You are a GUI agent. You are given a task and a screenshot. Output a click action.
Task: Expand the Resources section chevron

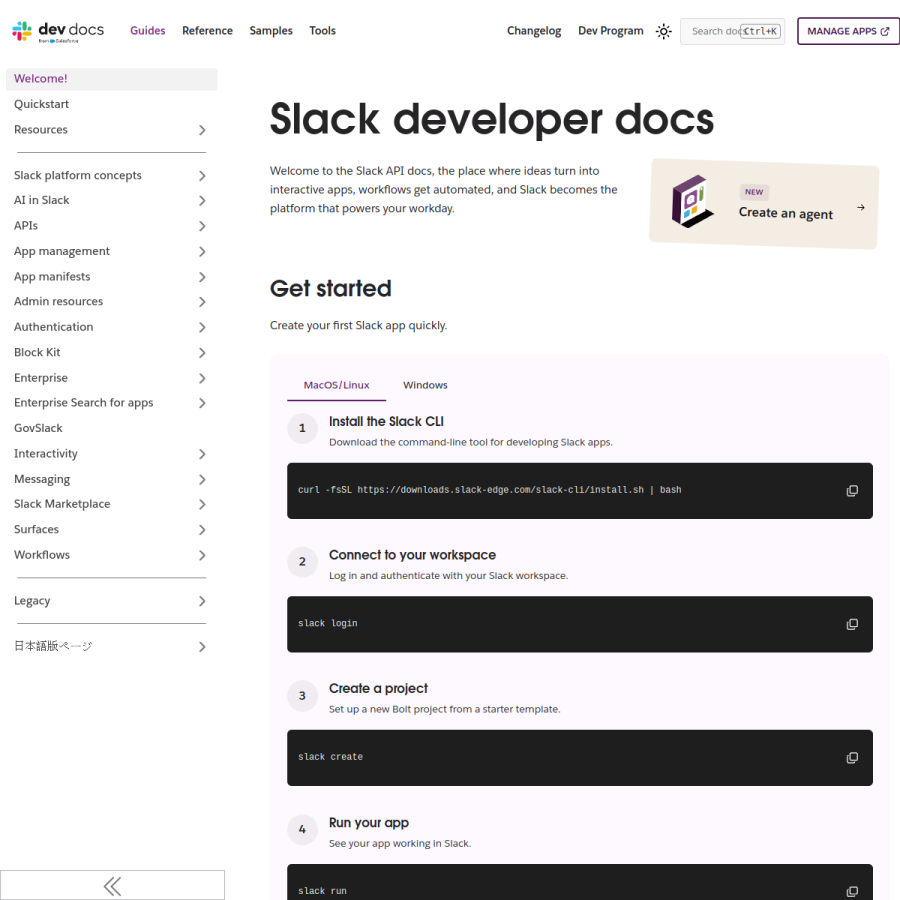tap(202, 130)
